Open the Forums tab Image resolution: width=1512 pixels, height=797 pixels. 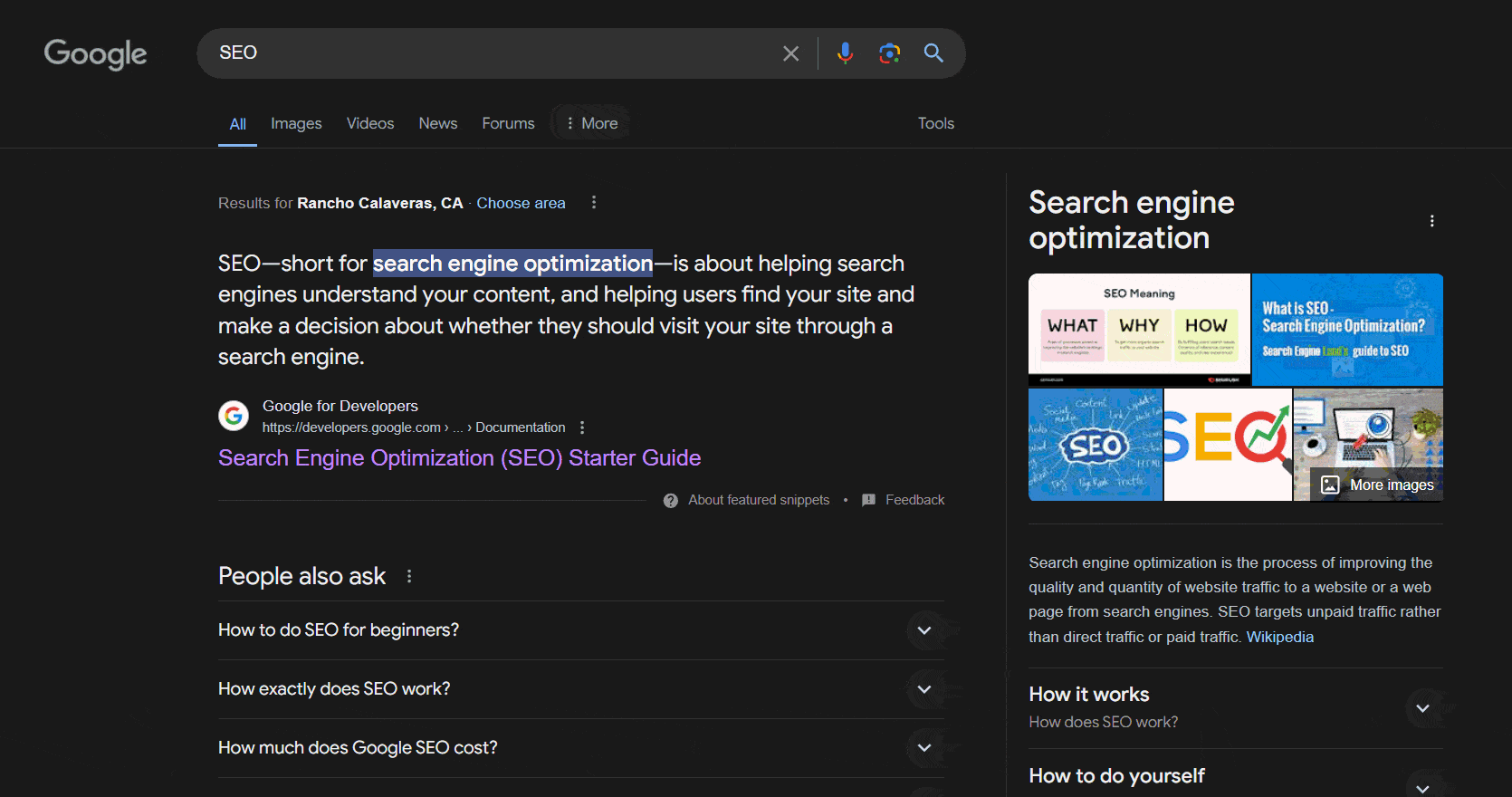click(x=508, y=123)
